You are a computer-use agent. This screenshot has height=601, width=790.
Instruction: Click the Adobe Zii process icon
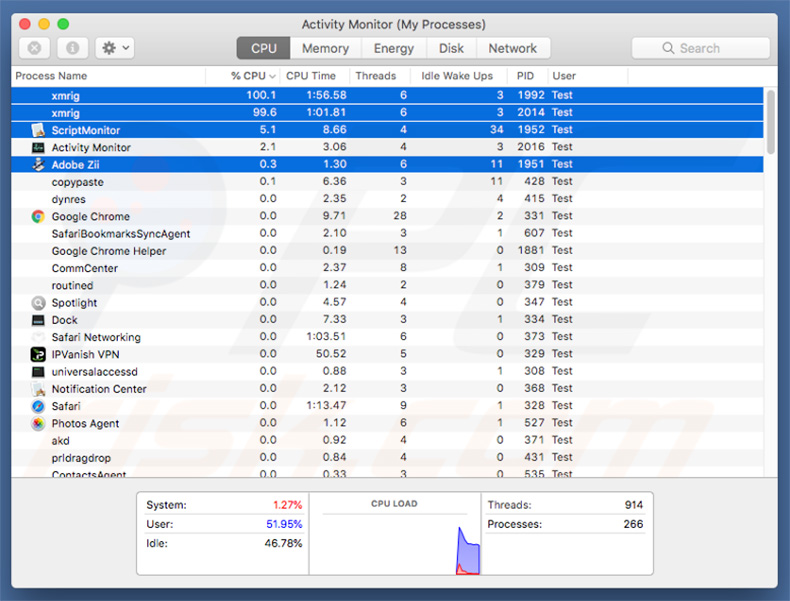pyautogui.click(x=38, y=165)
